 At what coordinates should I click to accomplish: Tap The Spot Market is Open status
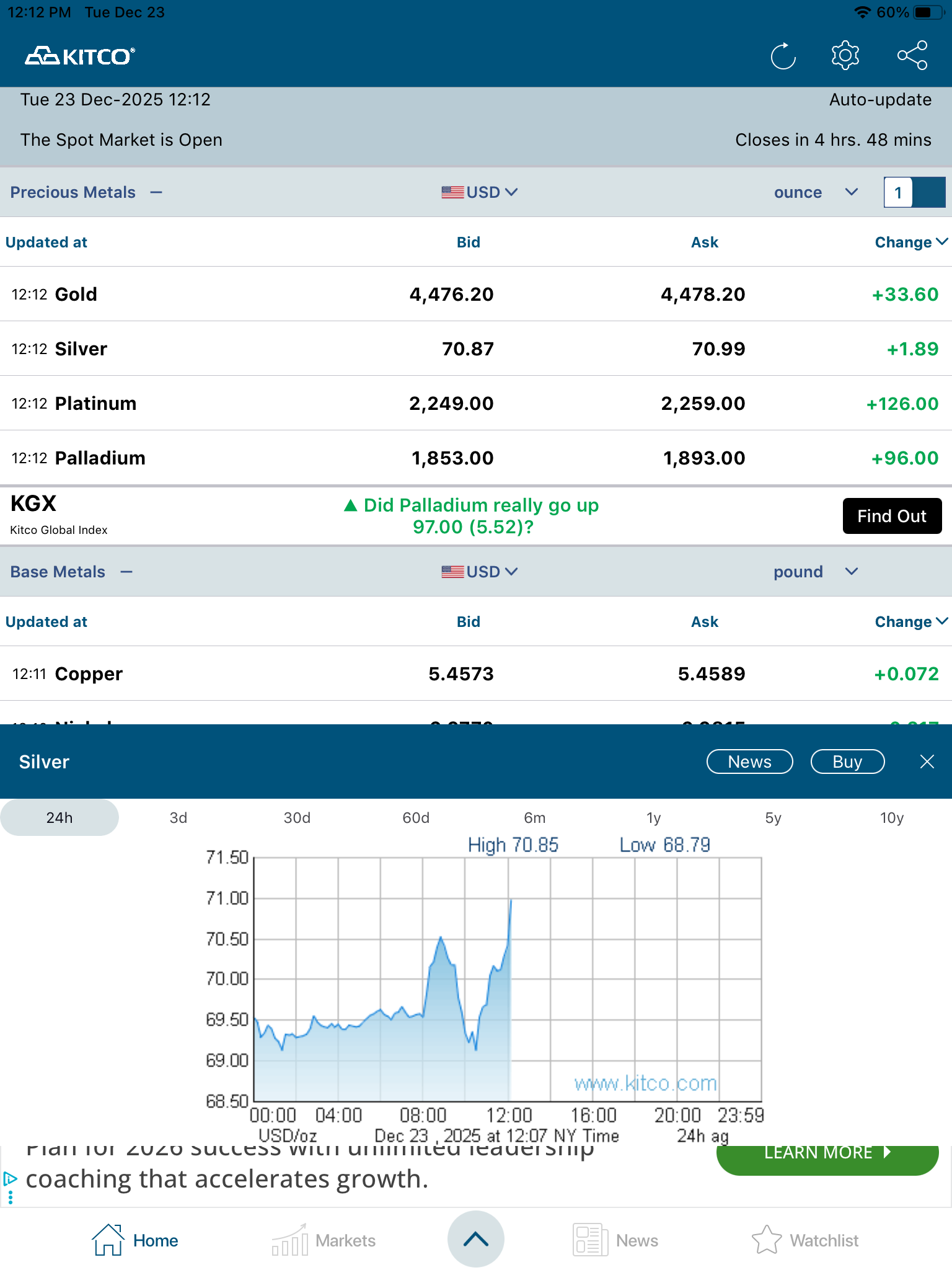tap(121, 140)
